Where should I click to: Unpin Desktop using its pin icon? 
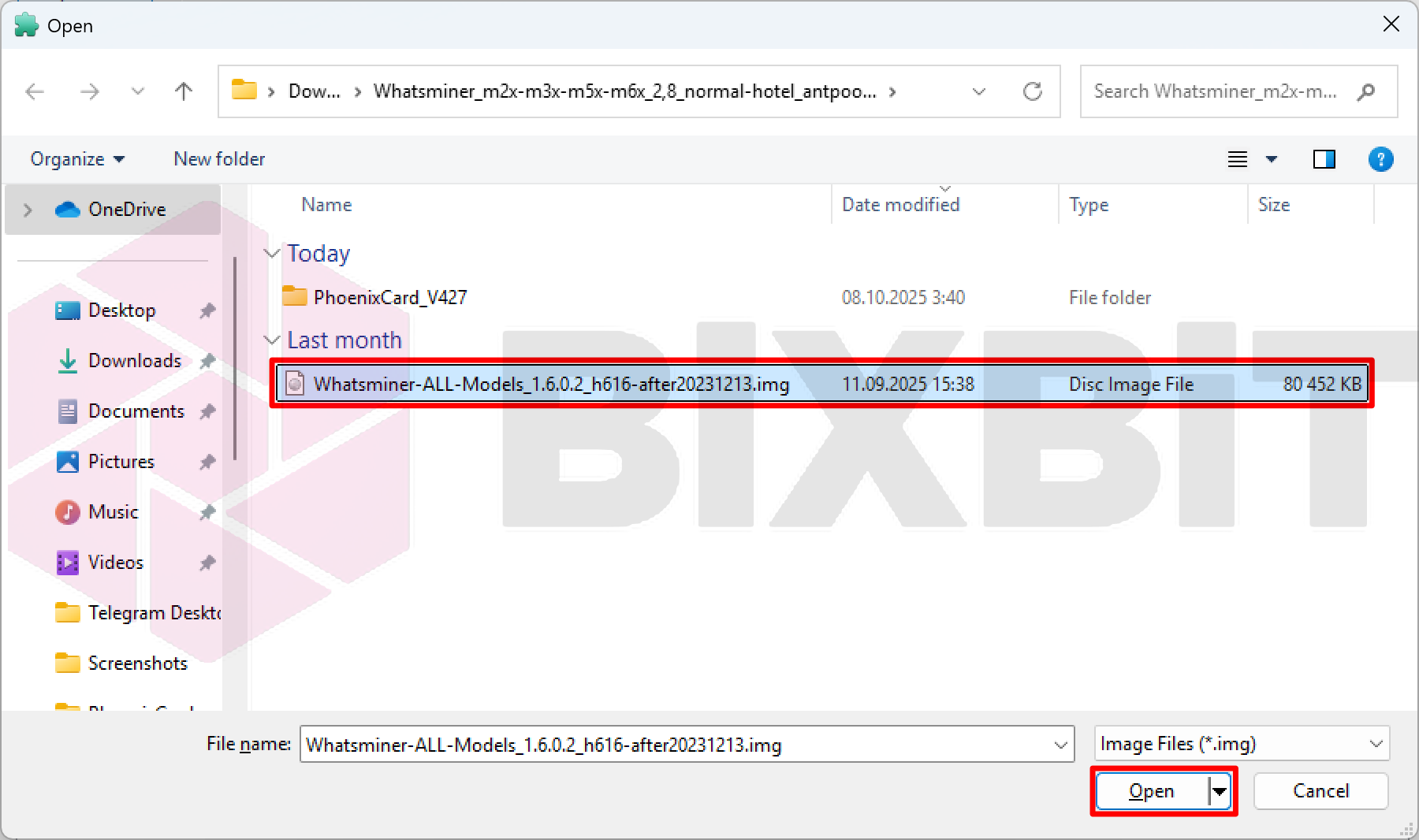[x=207, y=310]
